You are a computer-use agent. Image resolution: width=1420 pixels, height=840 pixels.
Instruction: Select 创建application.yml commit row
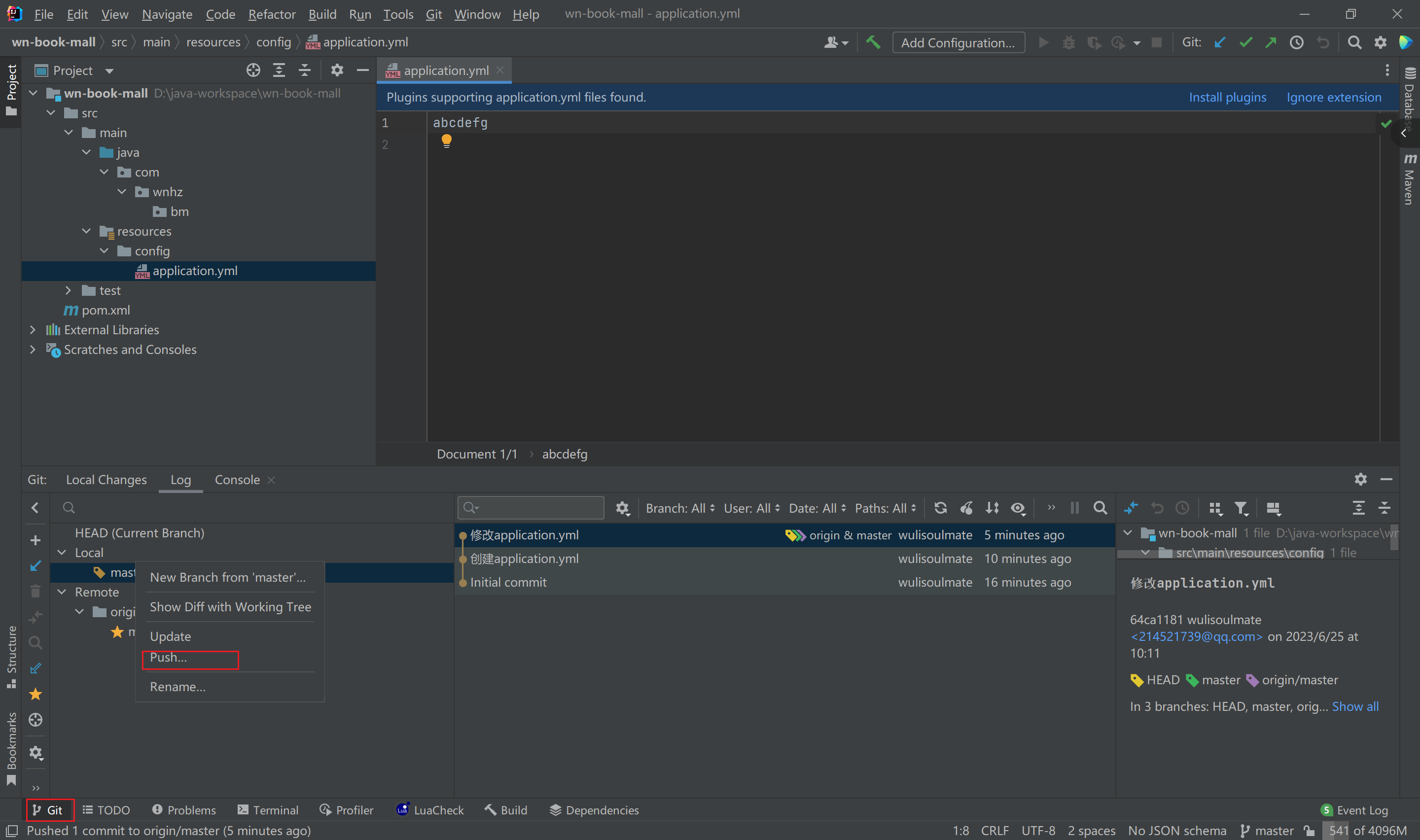pos(784,558)
